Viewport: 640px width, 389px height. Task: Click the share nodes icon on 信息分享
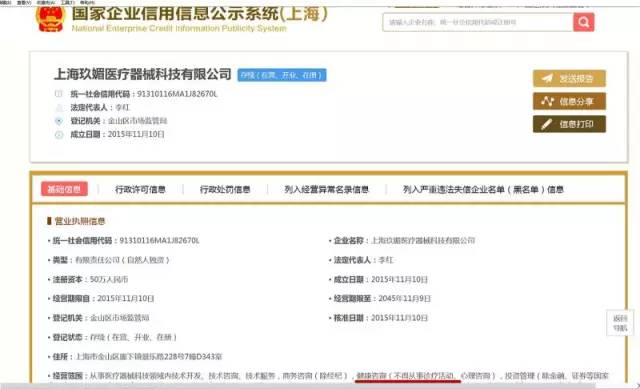(x=547, y=101)
